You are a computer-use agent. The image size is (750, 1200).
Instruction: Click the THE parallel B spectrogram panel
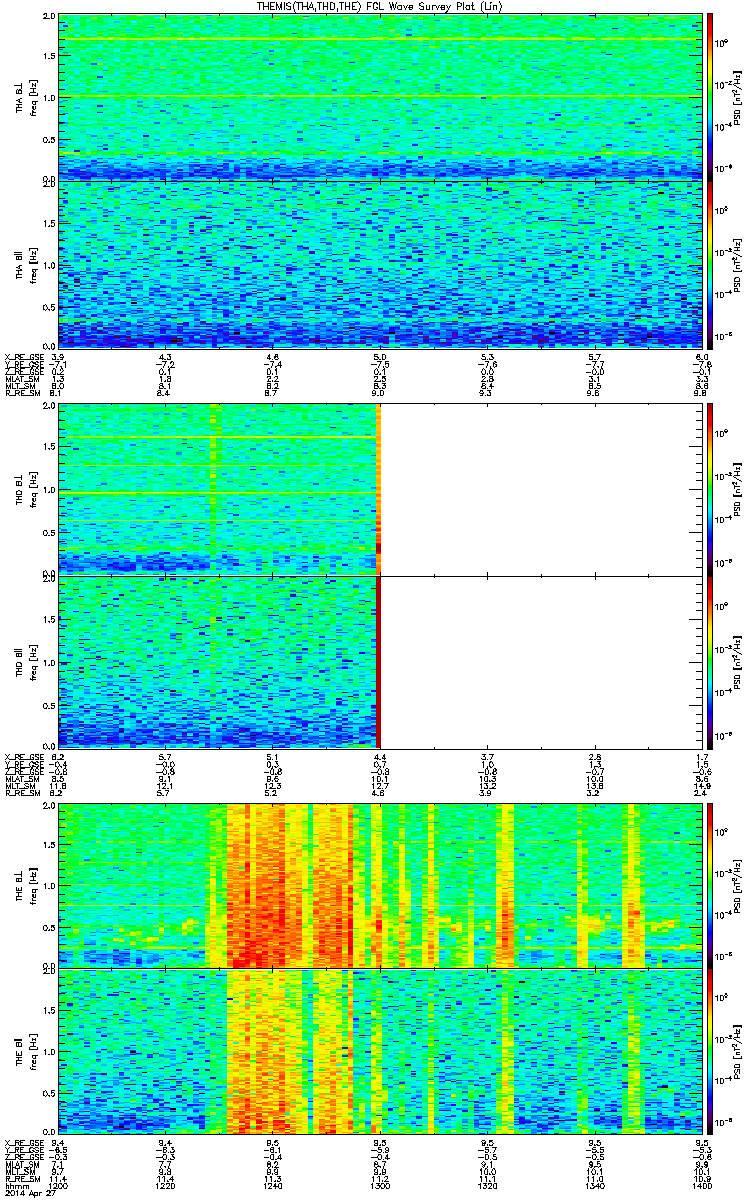tap(380, 1050)
